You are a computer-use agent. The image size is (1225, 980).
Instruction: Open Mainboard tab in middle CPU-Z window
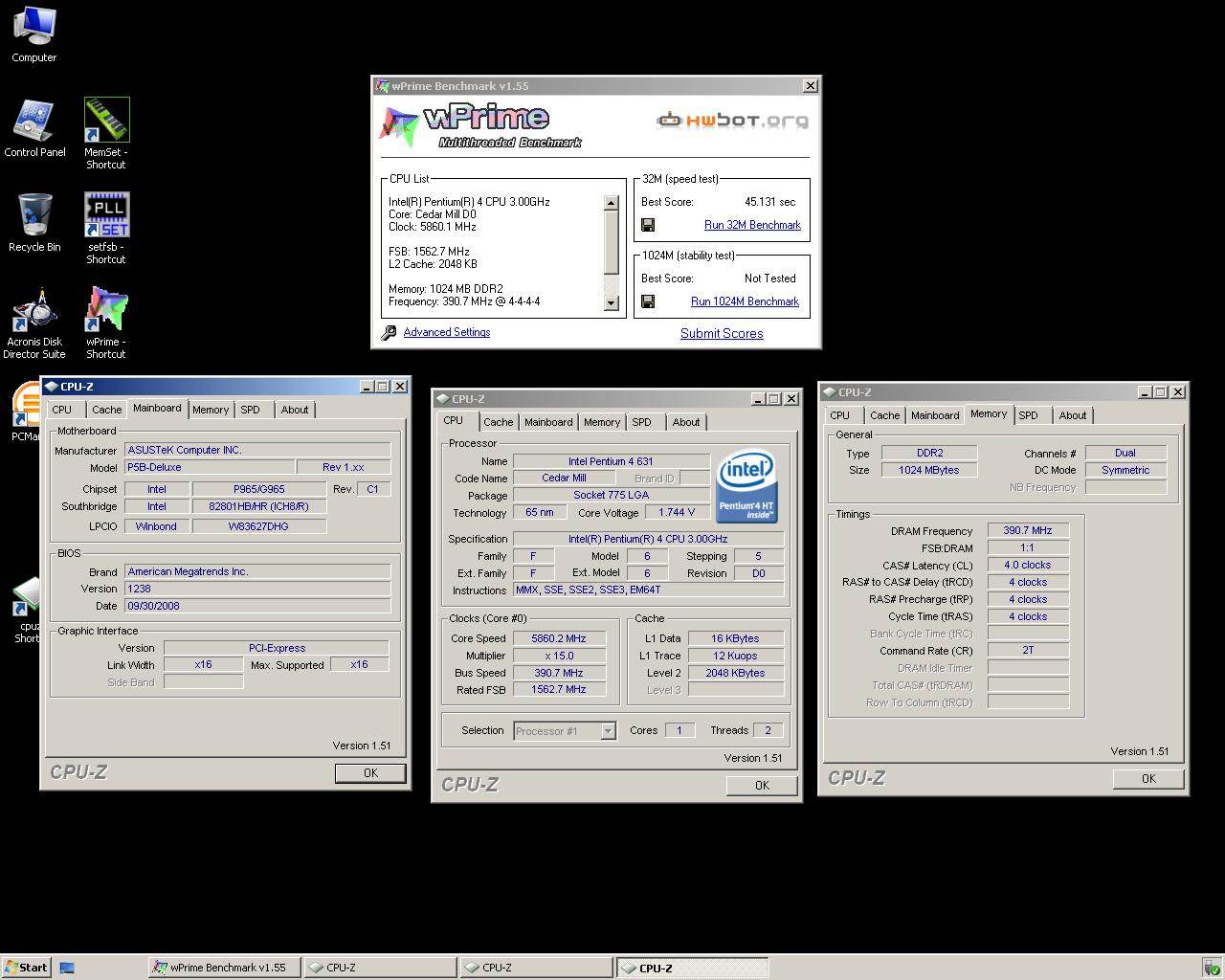tap(548, 422)
